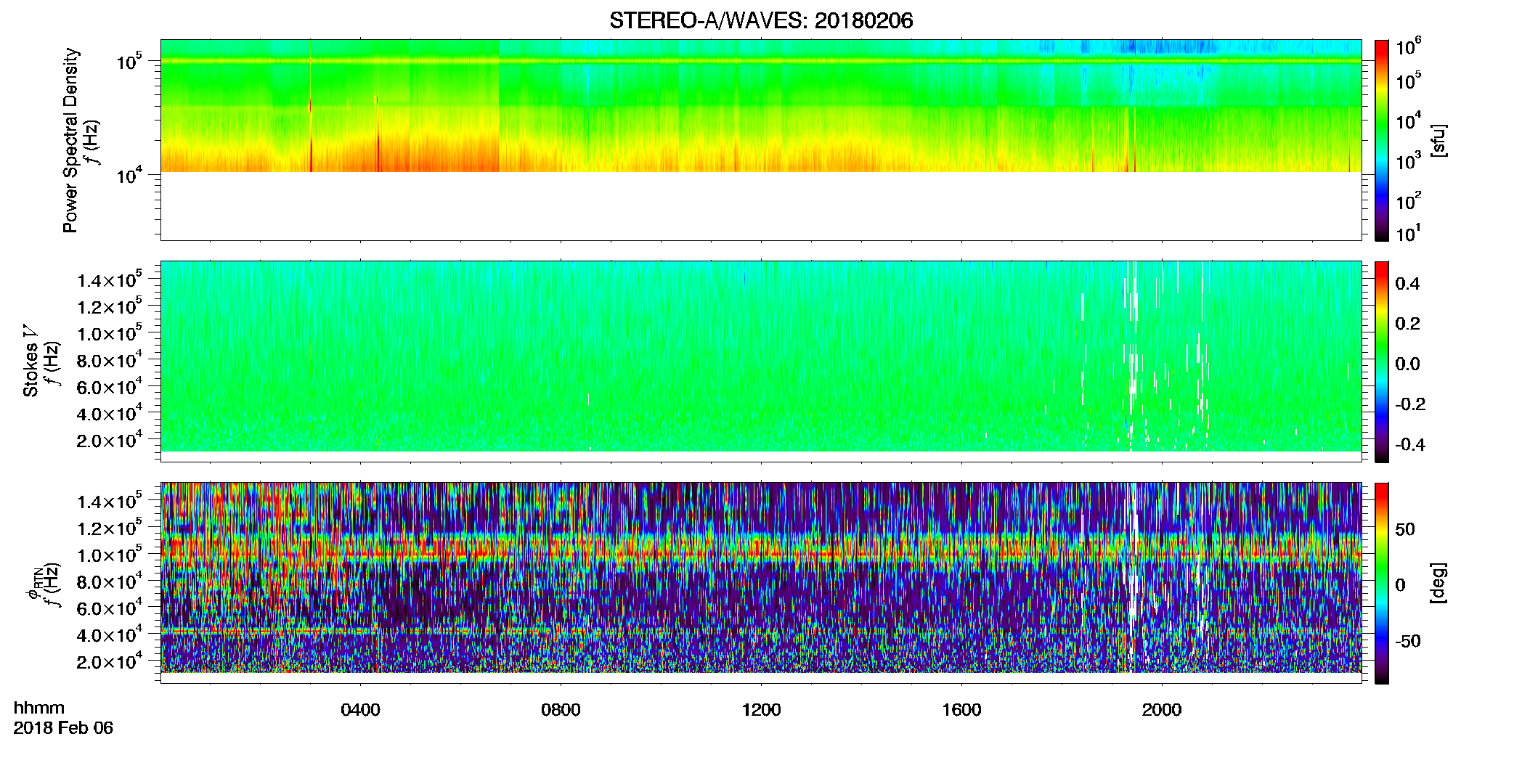The image size is (1522, 784).
Task: Click the 1200 time tick label
Action: point(761,709)
